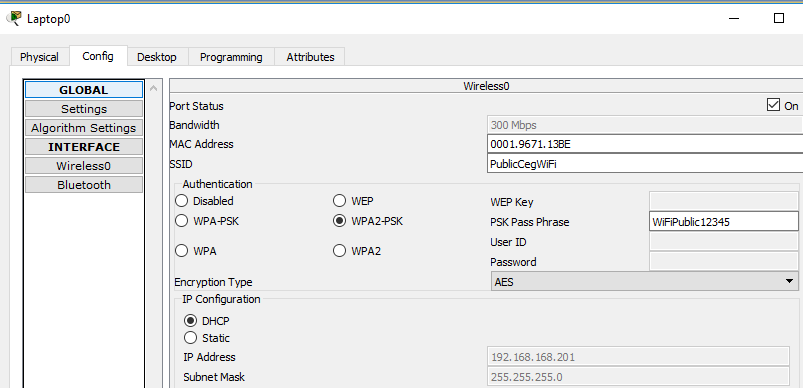Open global Settings in sidebar
The width and height of the screenshot is (803, 388).
84,109
